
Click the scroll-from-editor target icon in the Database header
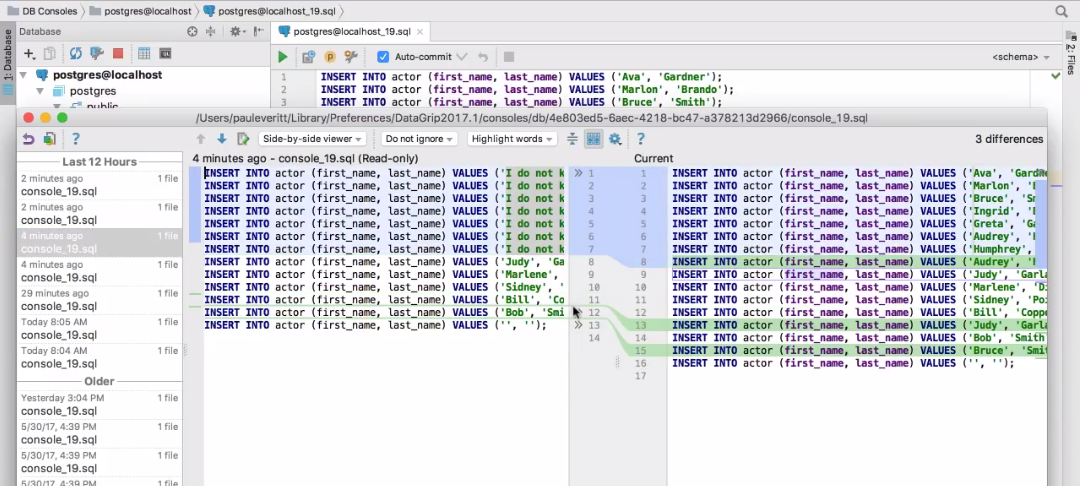[192, 32]
